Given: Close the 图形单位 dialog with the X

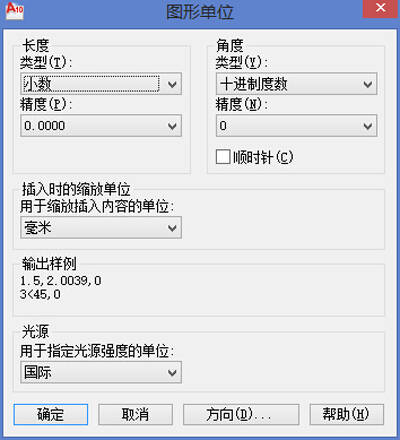Looking at the screenshot, I should 380,8.
